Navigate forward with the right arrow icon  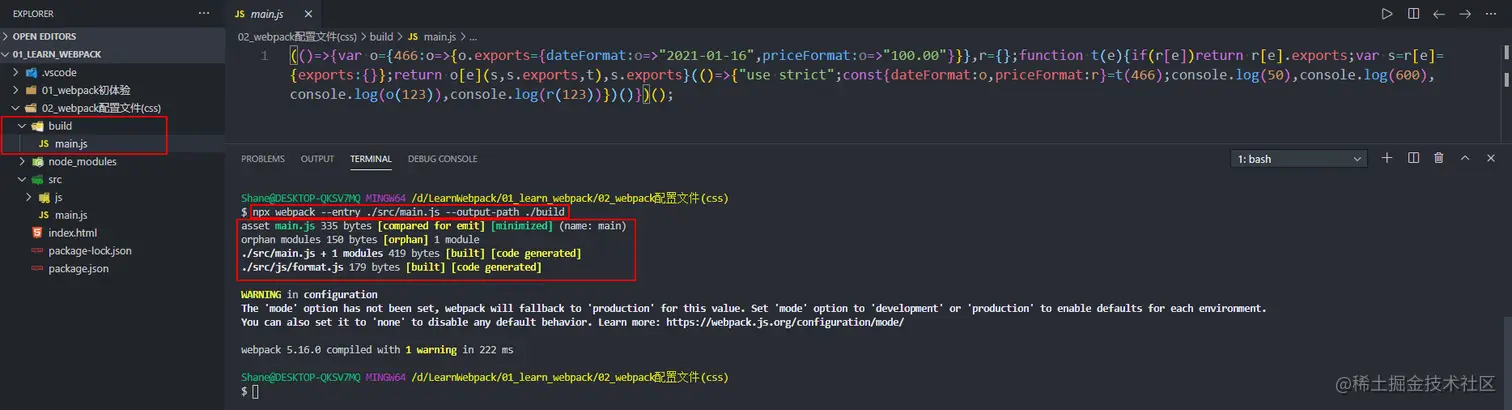[1465, 14]
